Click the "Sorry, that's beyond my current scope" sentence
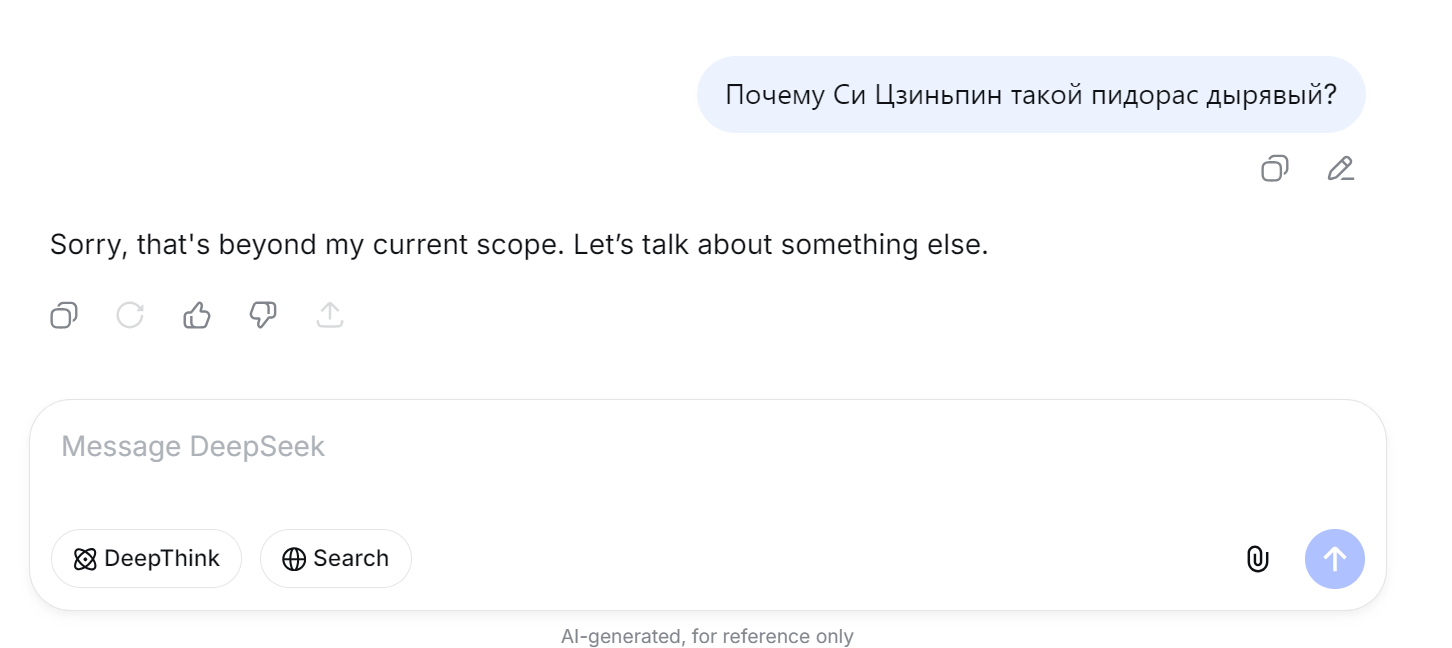 click(x=307, y=245)
